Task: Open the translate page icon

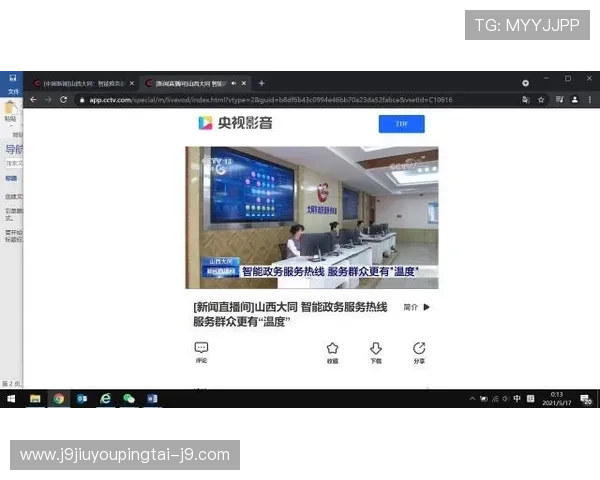Action: click(x=526, y=100)
